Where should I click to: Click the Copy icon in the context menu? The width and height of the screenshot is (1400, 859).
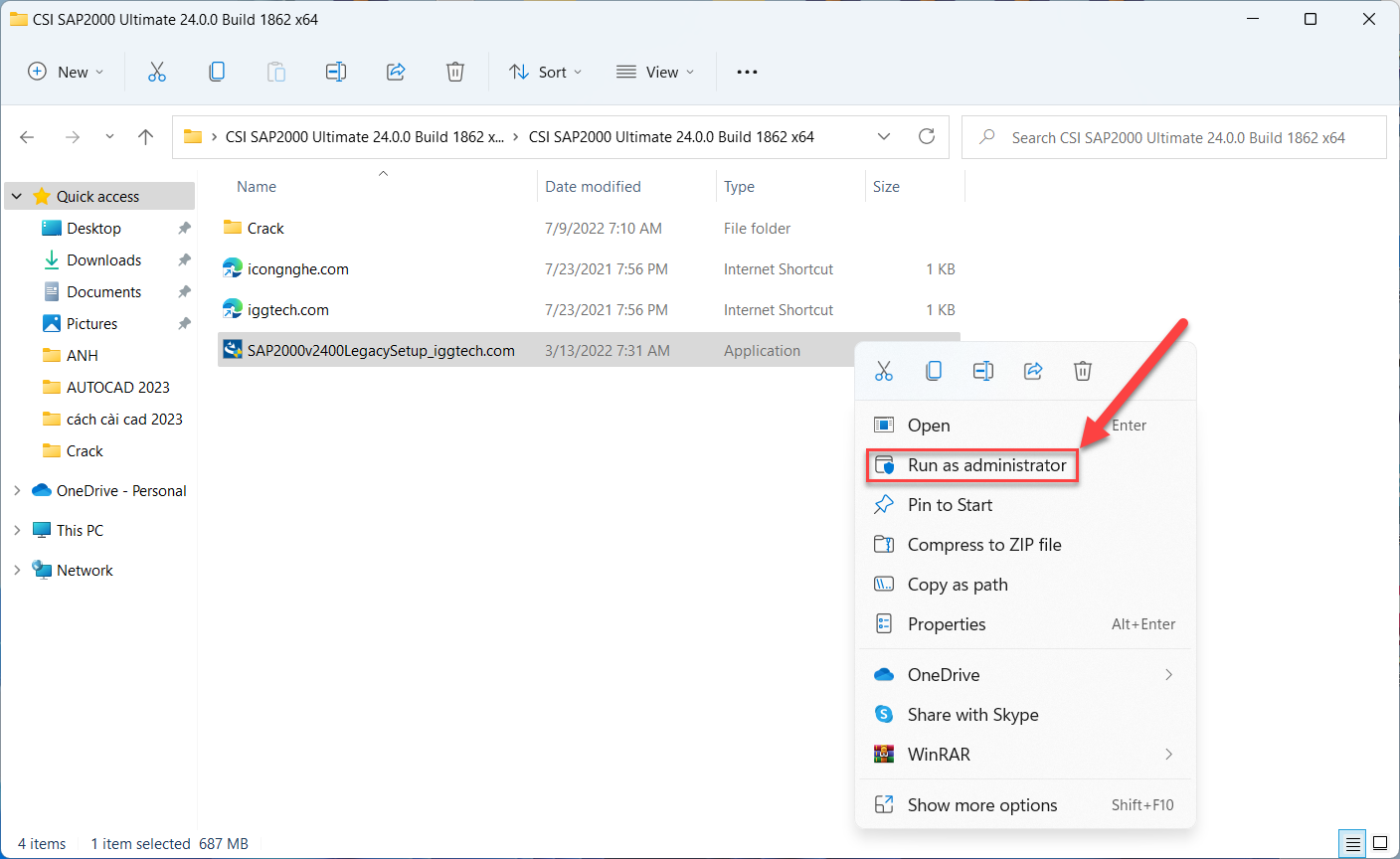[934, 371]
